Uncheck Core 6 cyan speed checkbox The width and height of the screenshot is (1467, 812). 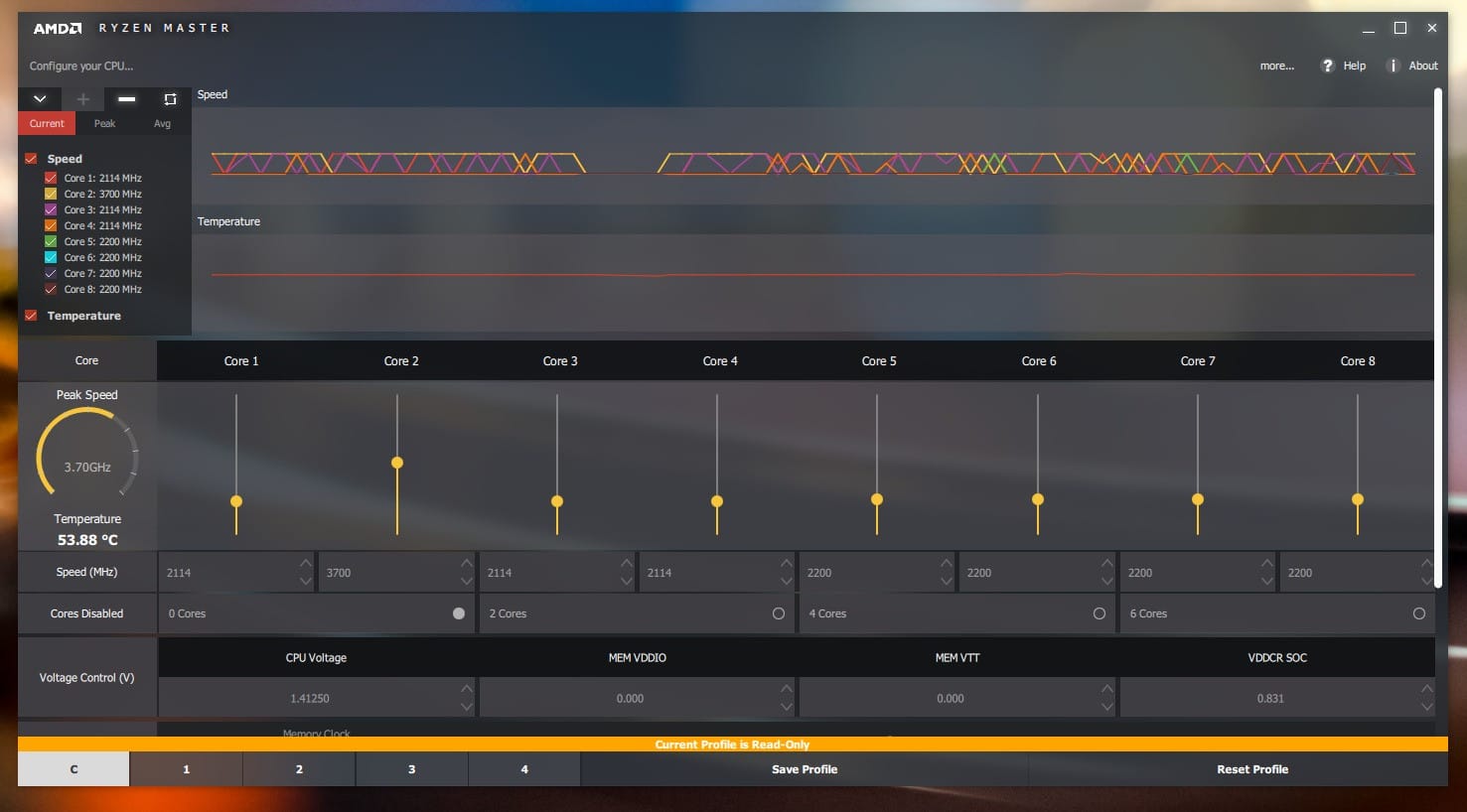tap(51, 258)
